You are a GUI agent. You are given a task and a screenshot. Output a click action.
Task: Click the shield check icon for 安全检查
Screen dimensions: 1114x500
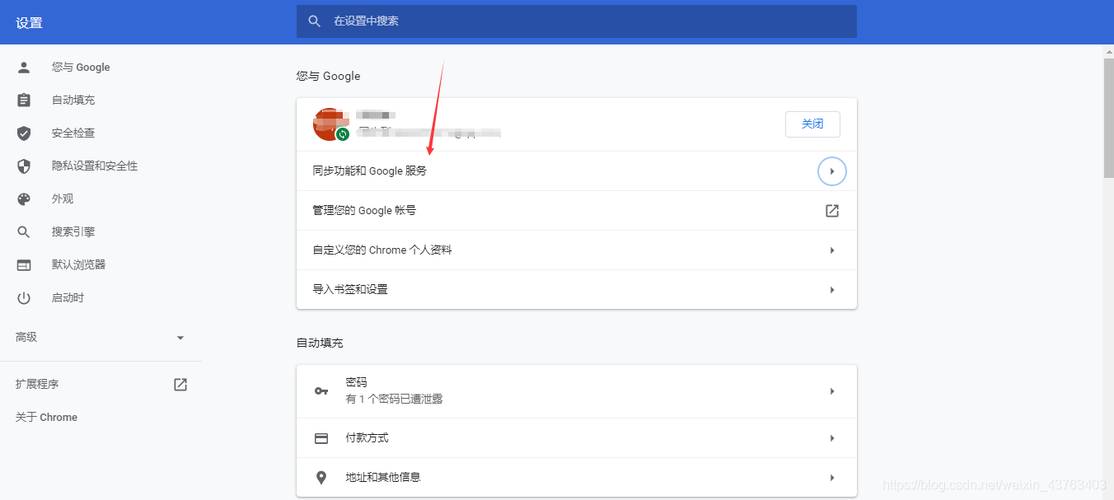(x=24, y=134)
